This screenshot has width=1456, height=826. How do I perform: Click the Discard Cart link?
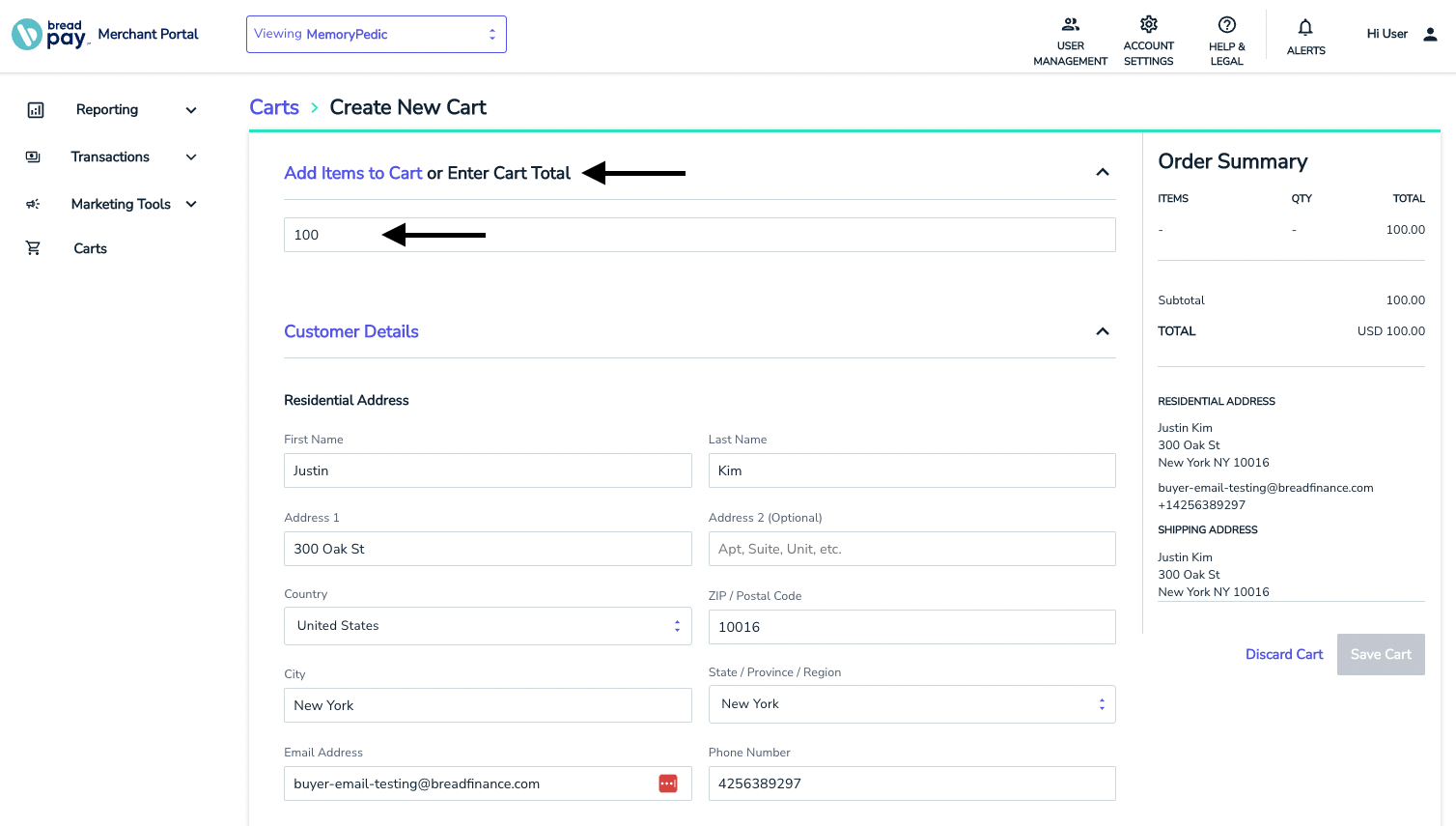point(1284,654)
